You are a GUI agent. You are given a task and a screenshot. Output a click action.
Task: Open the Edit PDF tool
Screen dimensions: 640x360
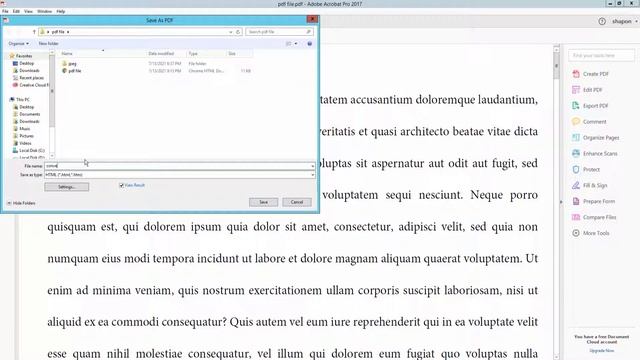click(587, 90)
